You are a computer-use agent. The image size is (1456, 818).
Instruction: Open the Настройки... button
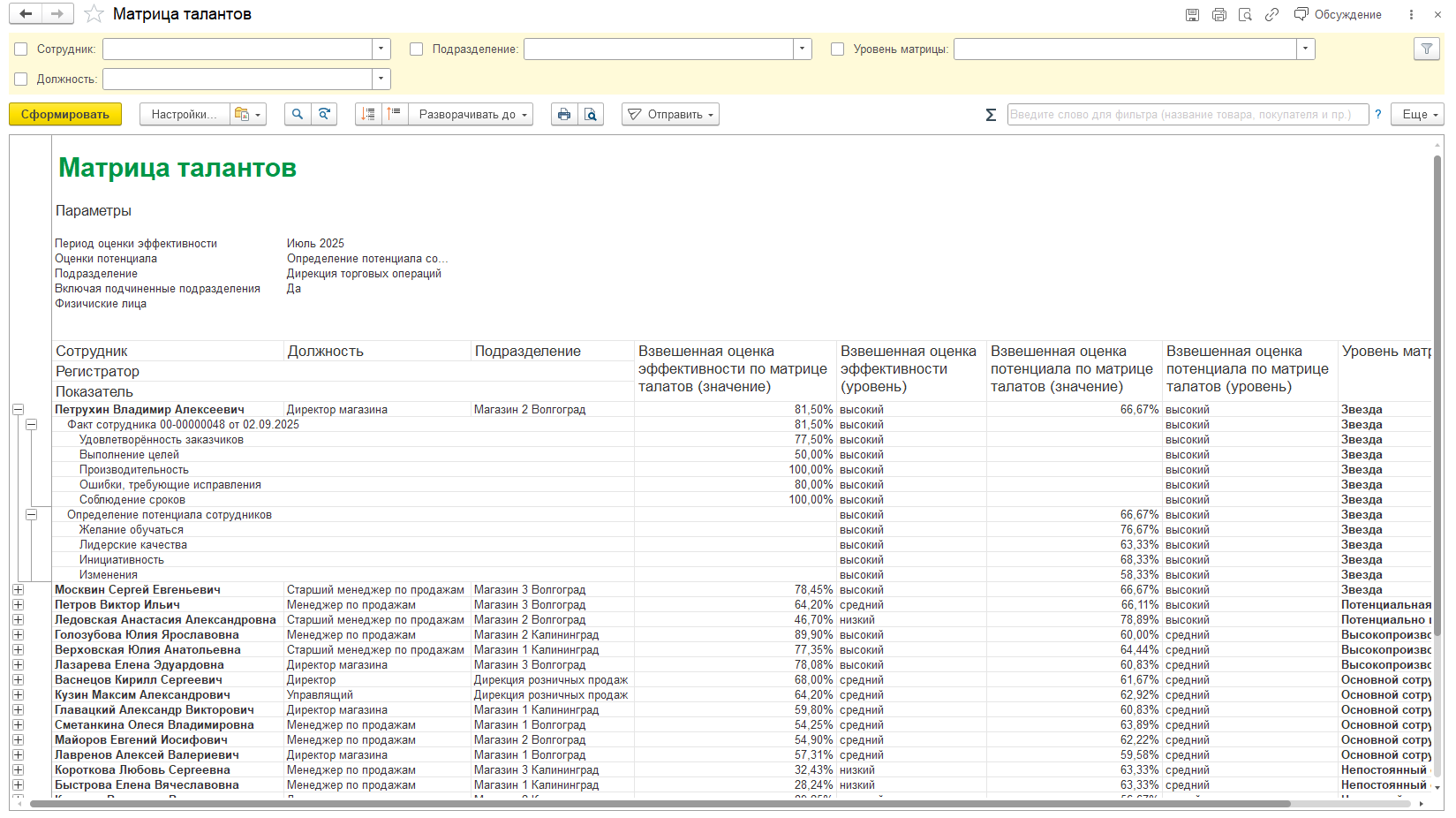(184, 114)
